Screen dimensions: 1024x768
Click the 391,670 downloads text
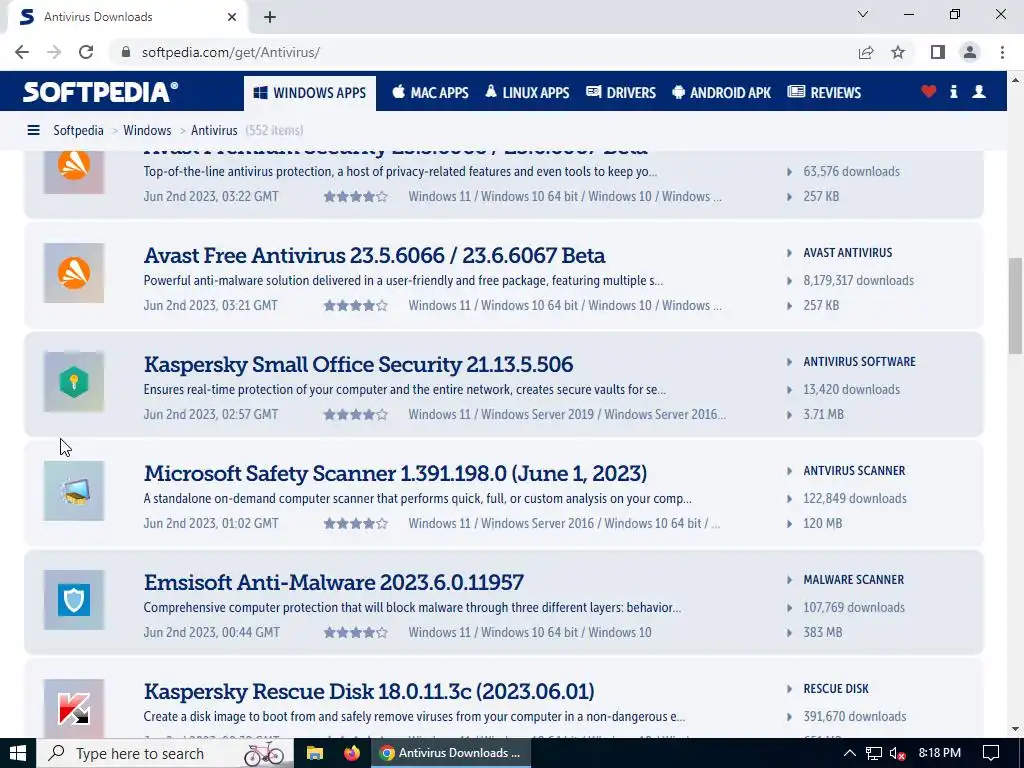click(x=854, y=717)
